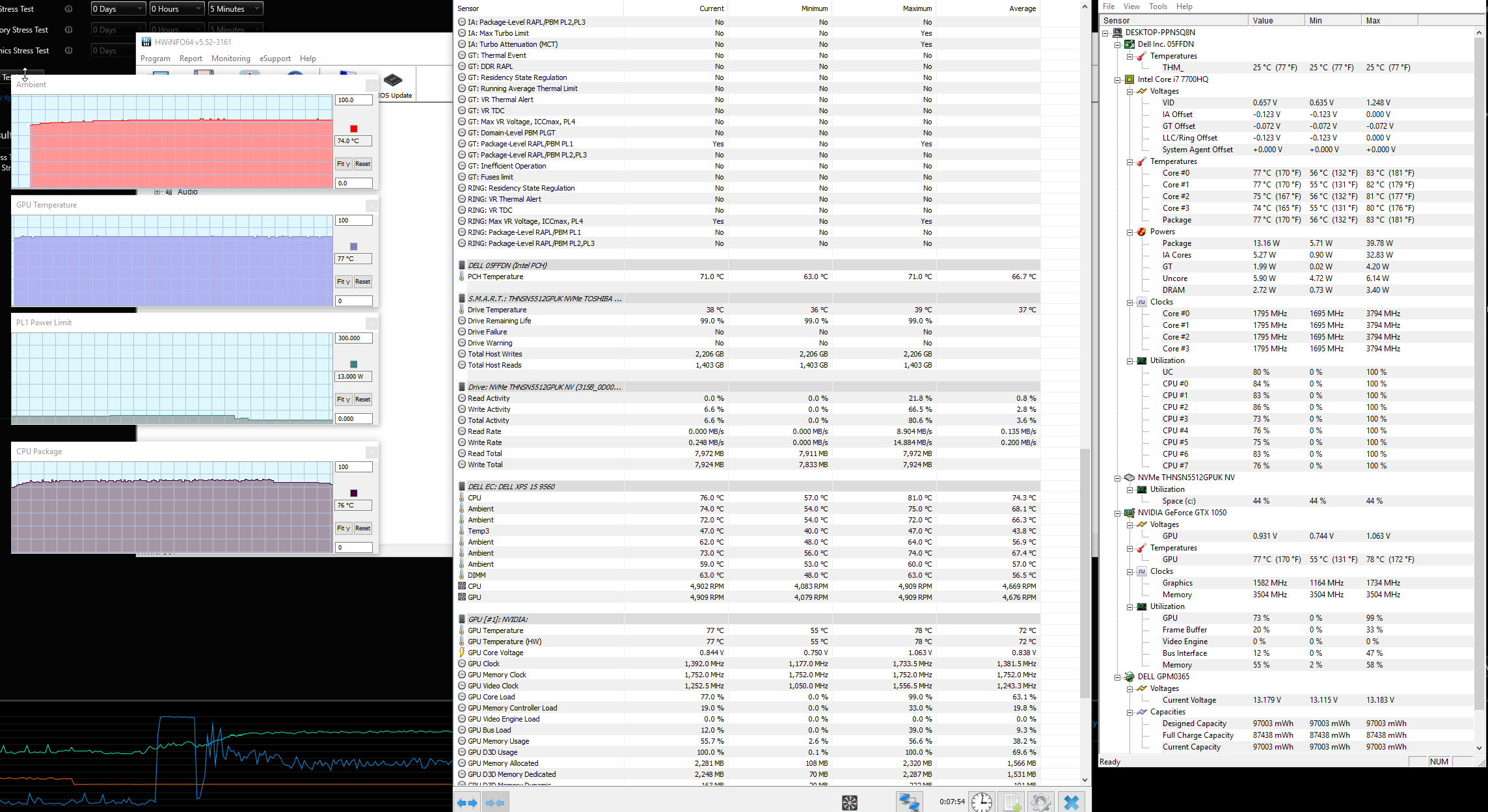Collapse the NVIDIA GeForce GTX 1050 node
This screenshot has width=1488, height=812.
pyautogui.click(x=1117, y=513)
